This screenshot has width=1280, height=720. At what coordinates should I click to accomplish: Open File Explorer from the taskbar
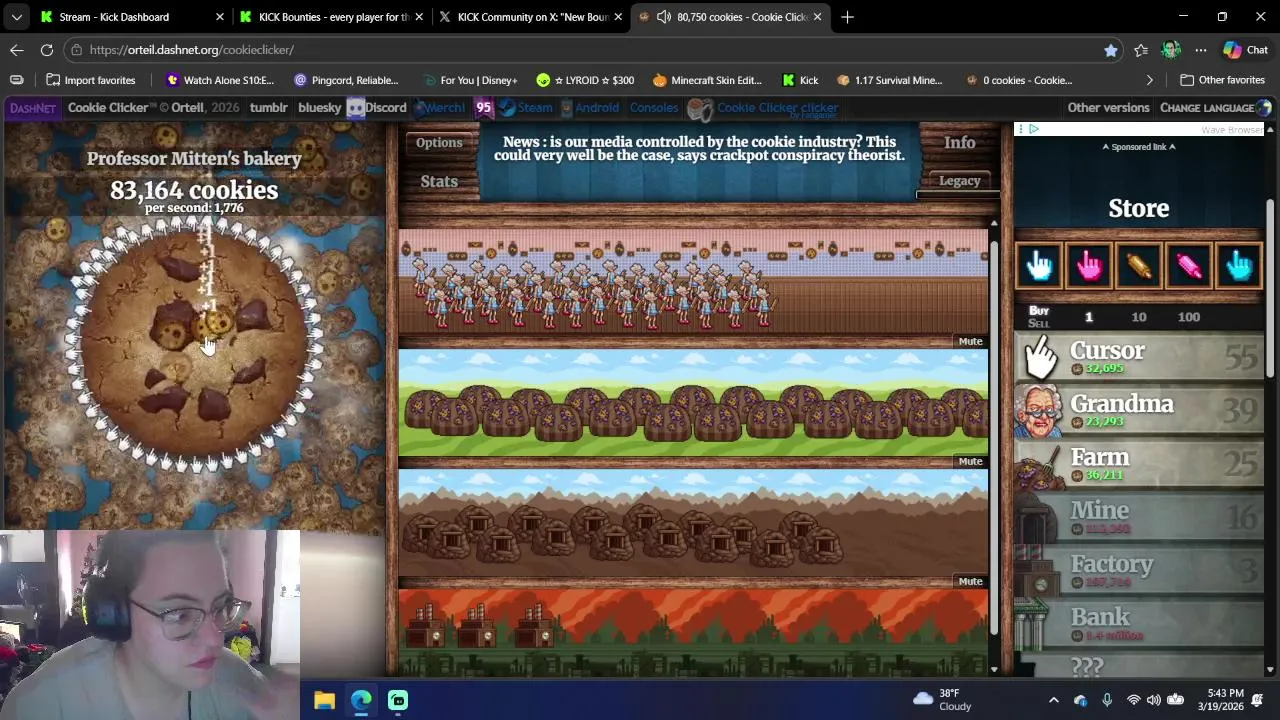pos(324,700)
